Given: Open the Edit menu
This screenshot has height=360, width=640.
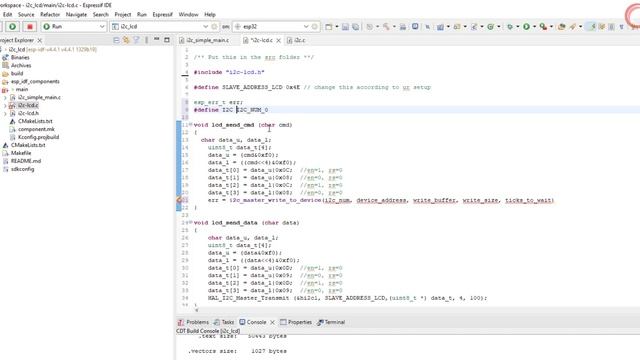Looking at the screenshot, I should [7, 14].
